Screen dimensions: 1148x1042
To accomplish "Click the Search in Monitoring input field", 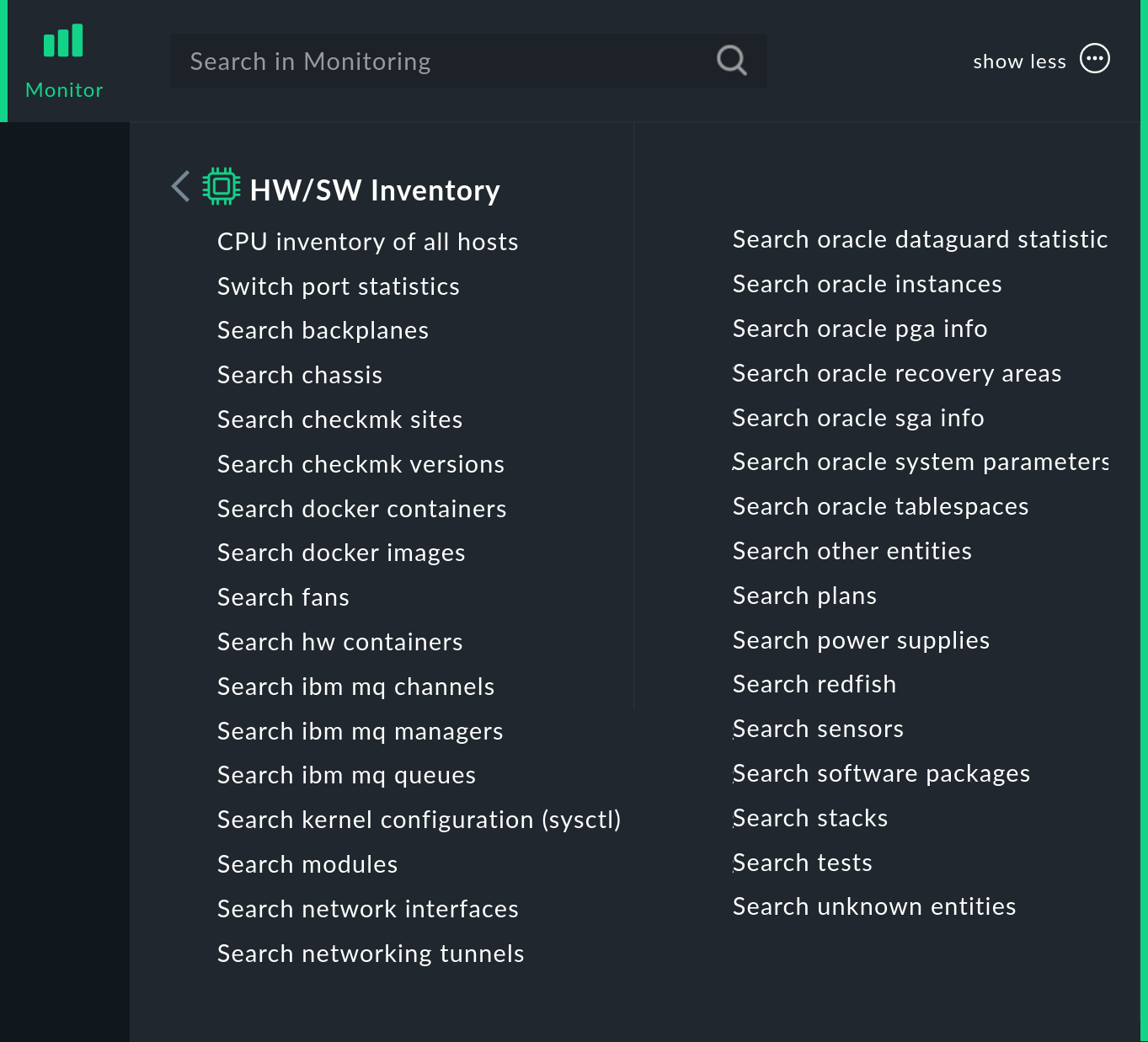I will (421, 61).
